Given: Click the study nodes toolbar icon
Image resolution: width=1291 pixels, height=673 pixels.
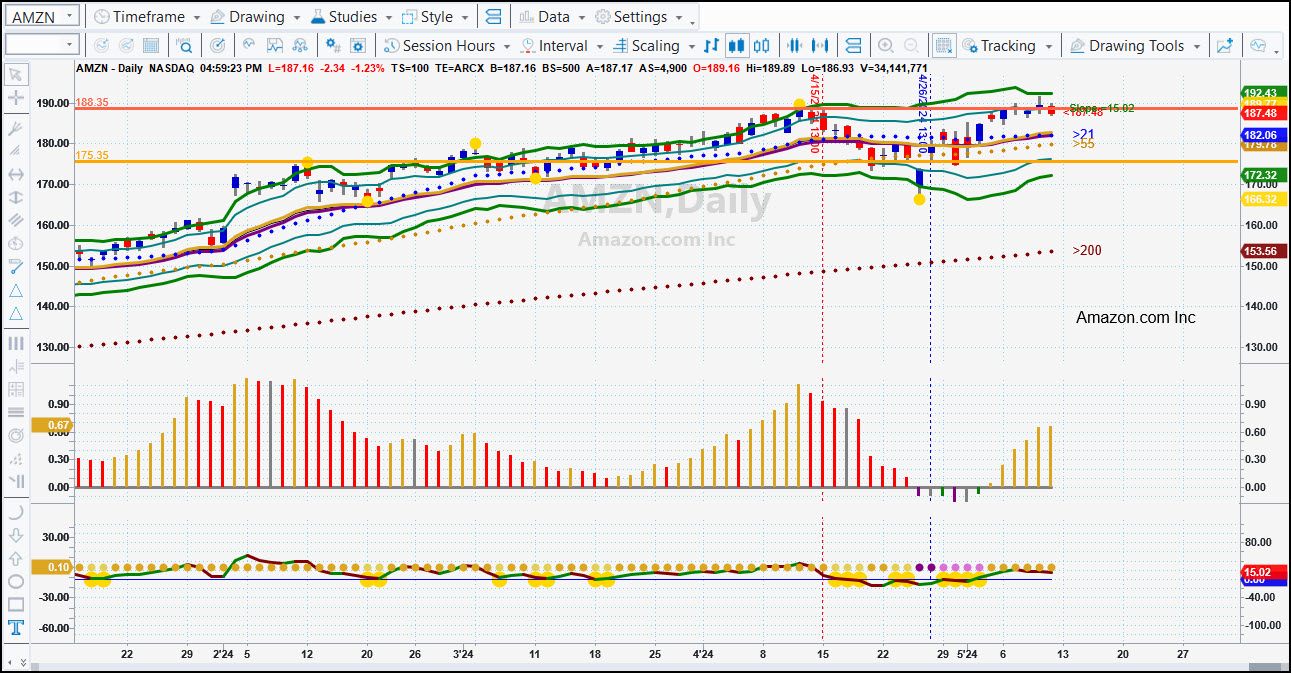Looking at the screenshot, I should tap(301, 46).
